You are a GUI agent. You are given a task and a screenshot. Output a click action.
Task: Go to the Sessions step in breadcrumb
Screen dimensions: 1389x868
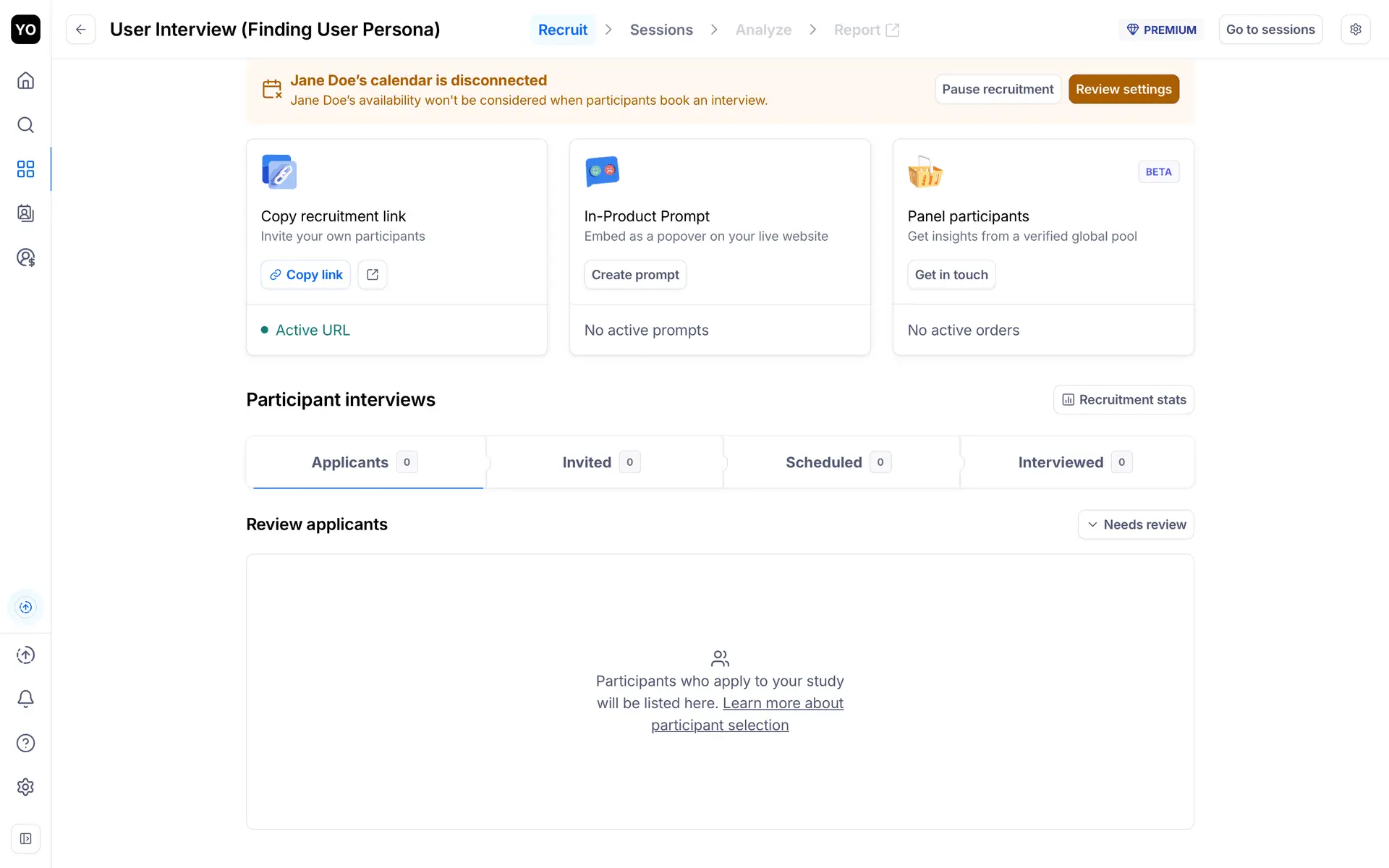661,30
